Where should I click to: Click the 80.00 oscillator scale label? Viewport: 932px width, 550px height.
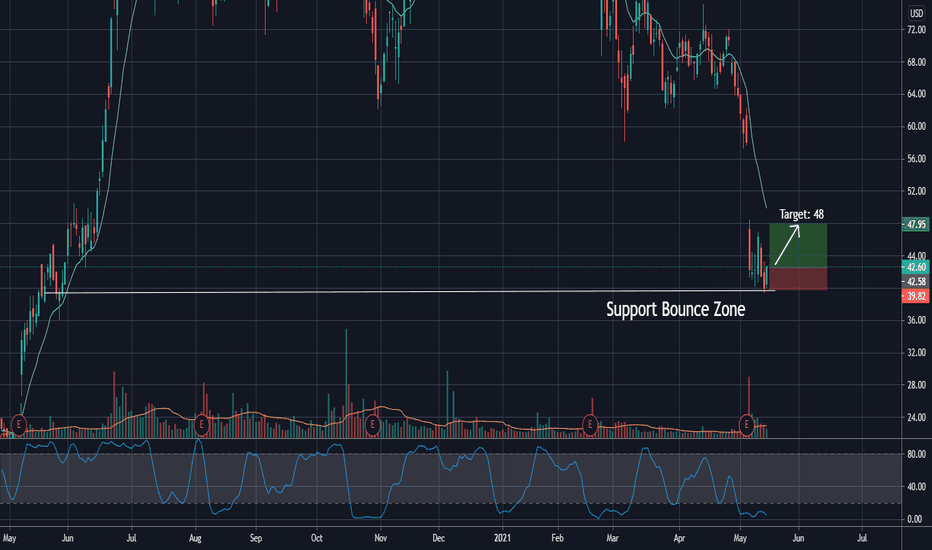pyautogui.click(x=916, y=454)
